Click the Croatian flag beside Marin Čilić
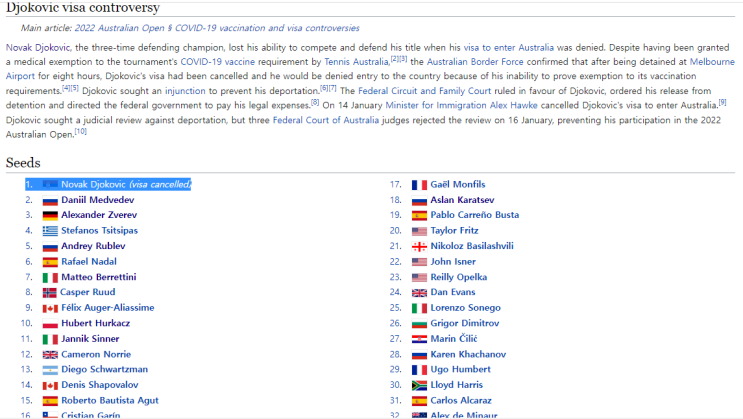Image resolution: width=743 pixels, height=419 pixels. point(419,339)
